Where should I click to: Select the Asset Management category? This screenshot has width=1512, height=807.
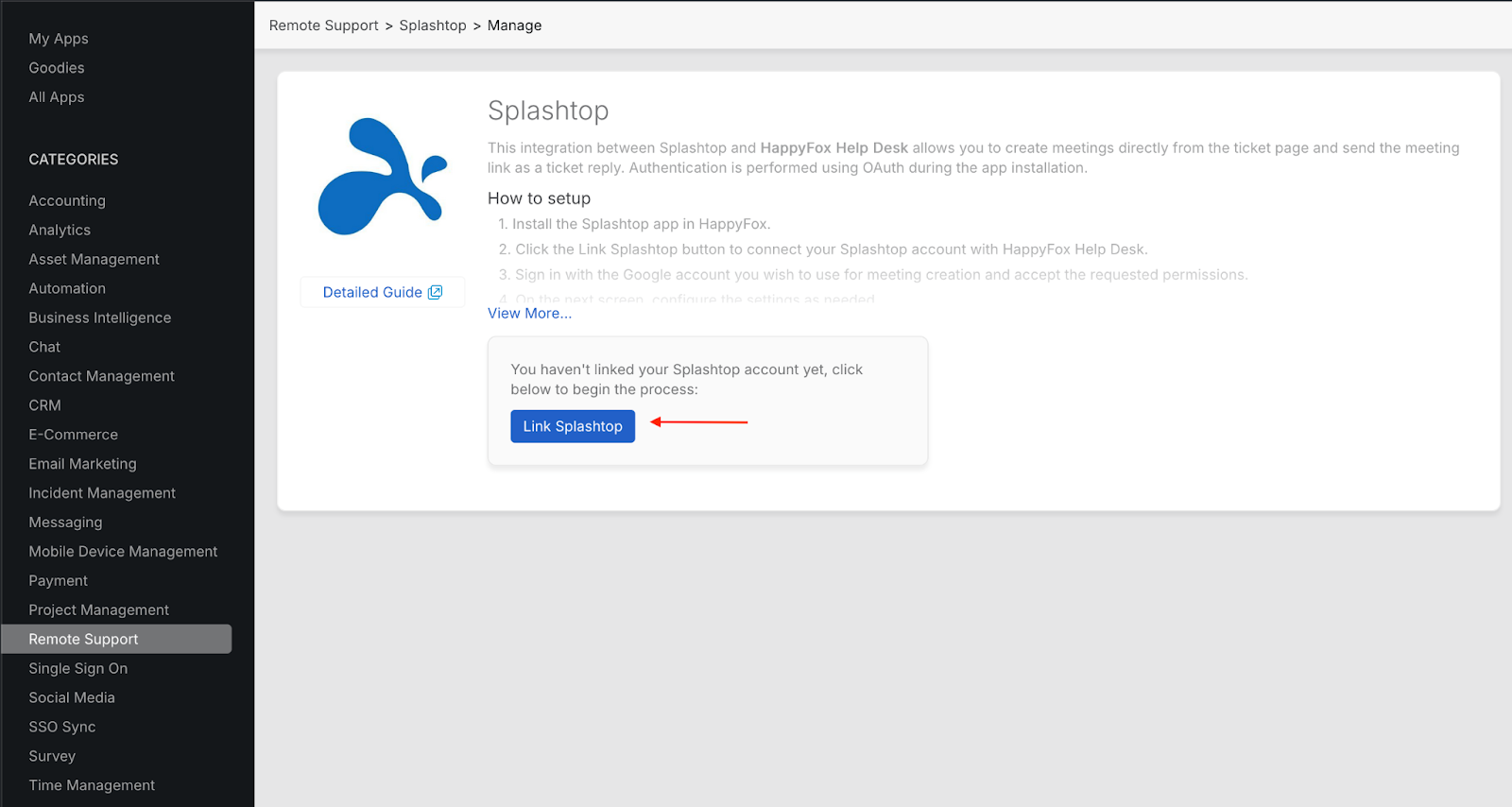coord(94,259)
